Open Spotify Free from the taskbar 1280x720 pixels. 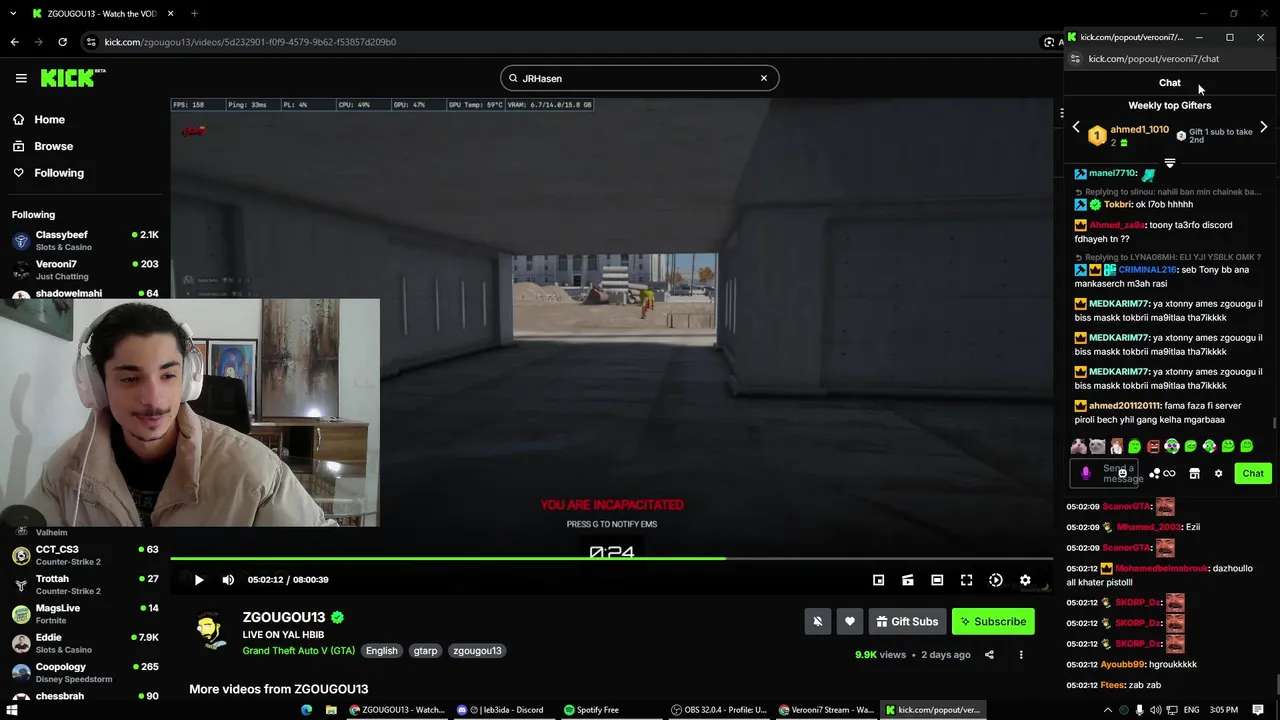coord(591,710)
